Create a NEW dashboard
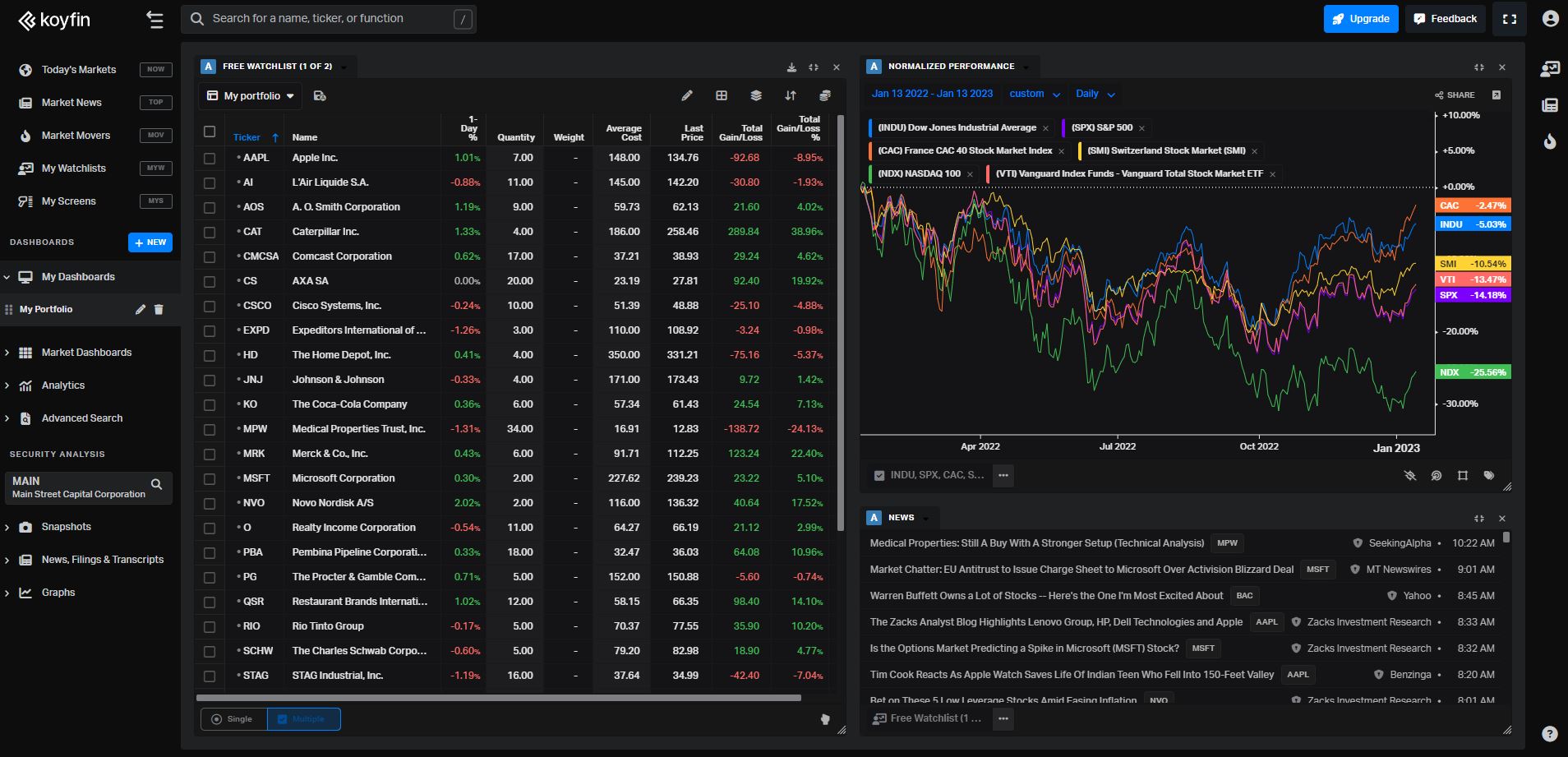Image resolution: width=1568 pixels, height=757 pixels. (x=150, y=242)
